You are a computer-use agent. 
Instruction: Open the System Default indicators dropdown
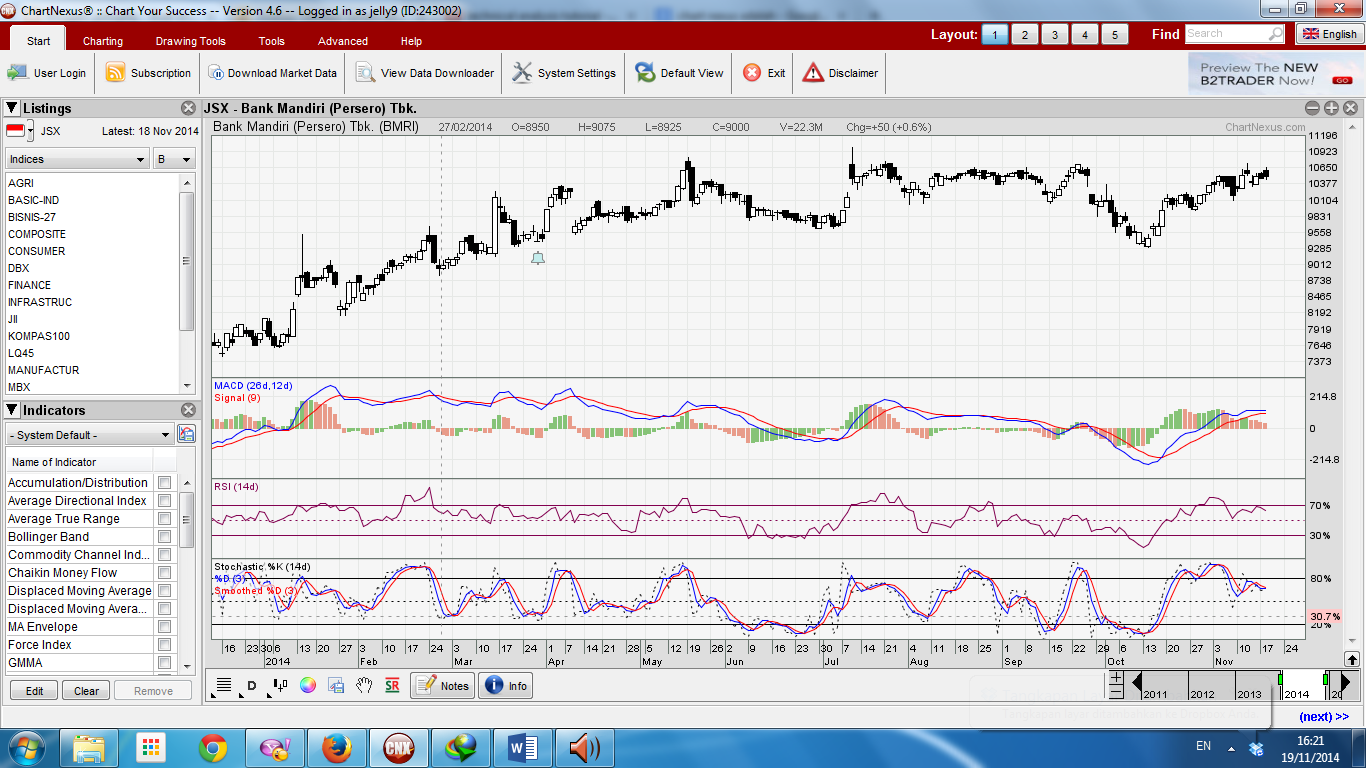click(88, 434)
